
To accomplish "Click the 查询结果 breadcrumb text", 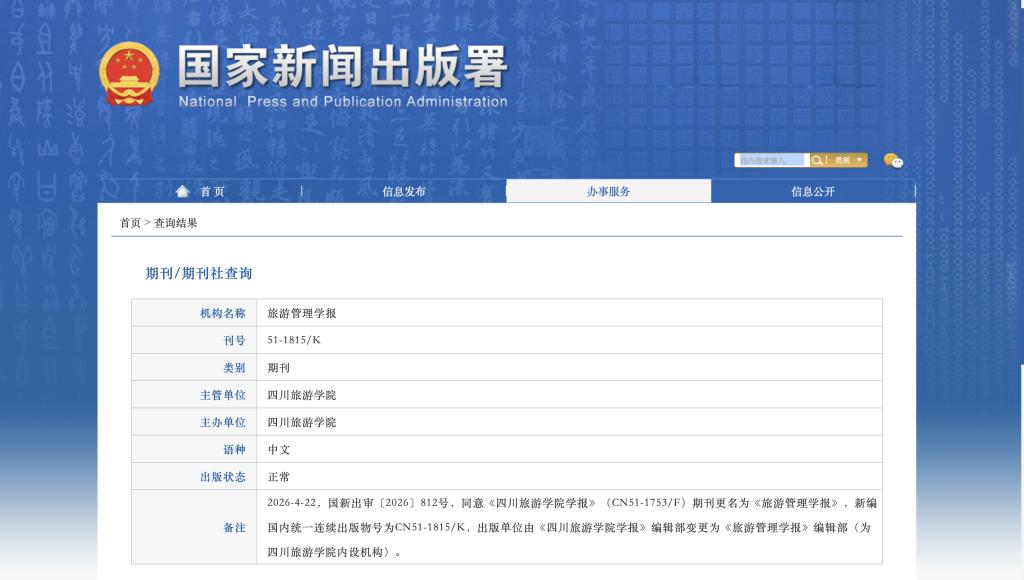I will (x=175, y=223).
